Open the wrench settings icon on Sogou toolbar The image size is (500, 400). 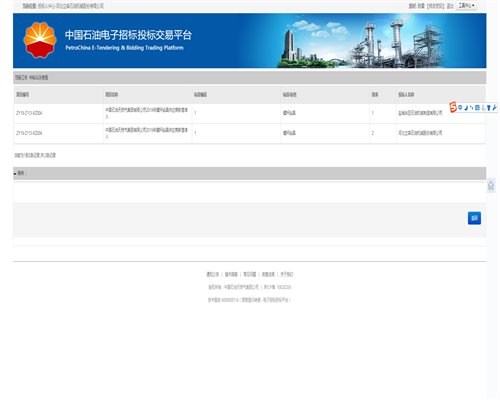coord(494,107)
